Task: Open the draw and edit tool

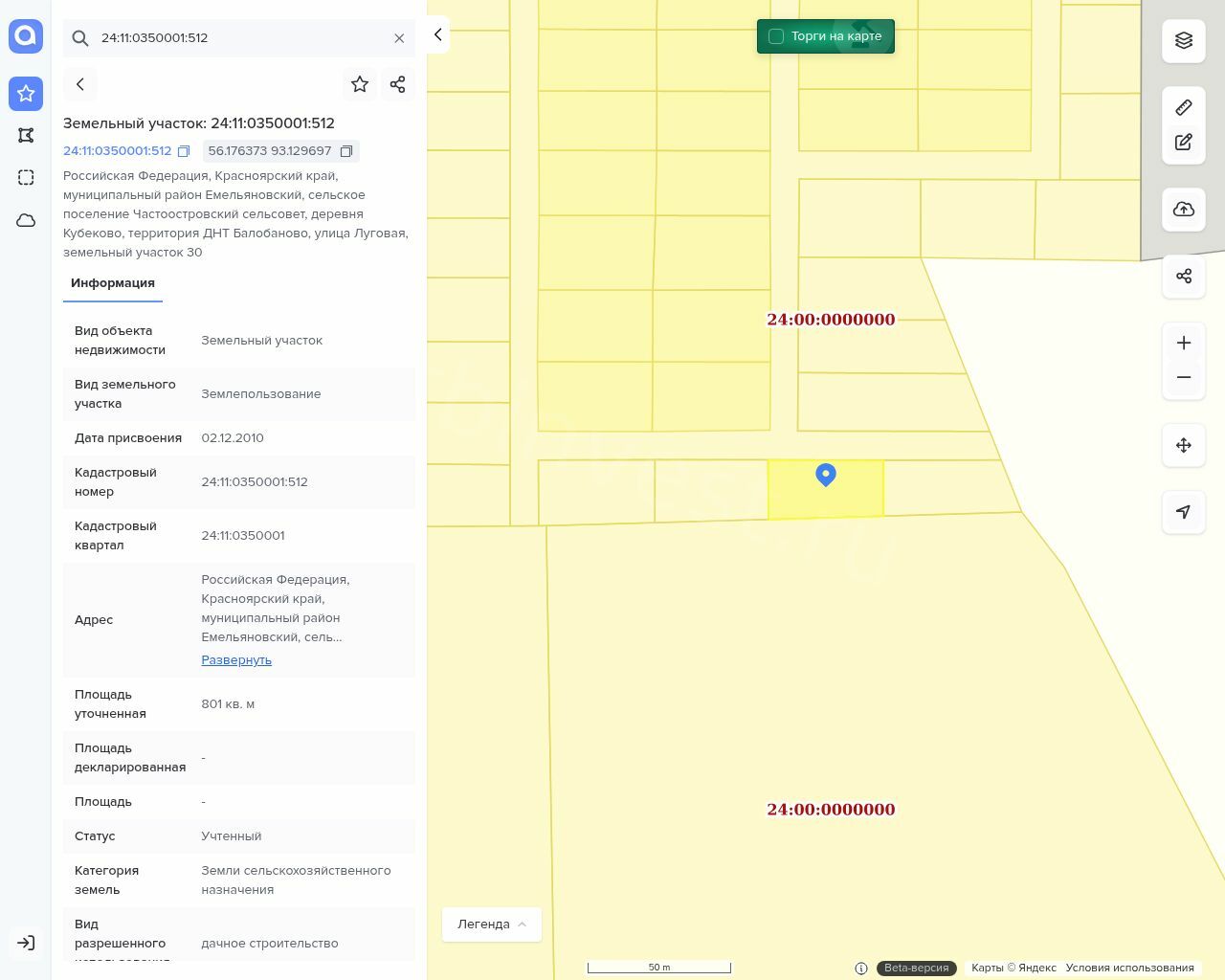Action: (1183, 143)
